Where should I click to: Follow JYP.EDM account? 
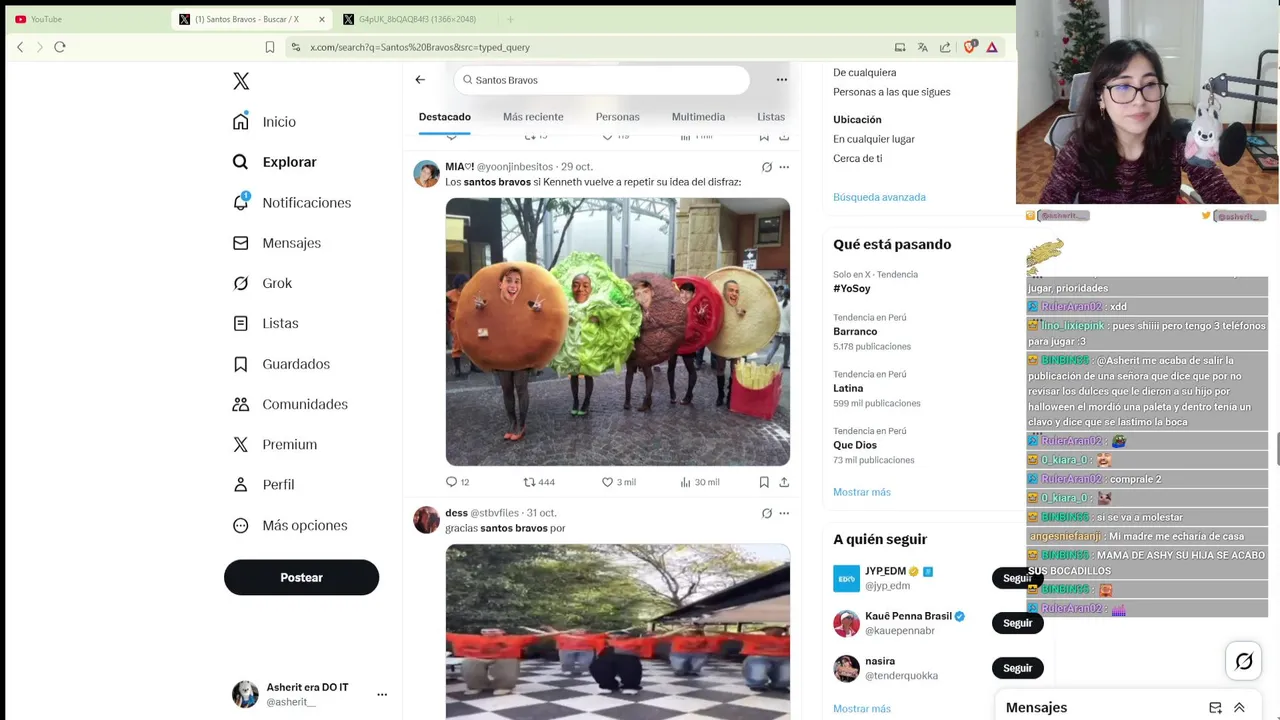pos(1017,578)
